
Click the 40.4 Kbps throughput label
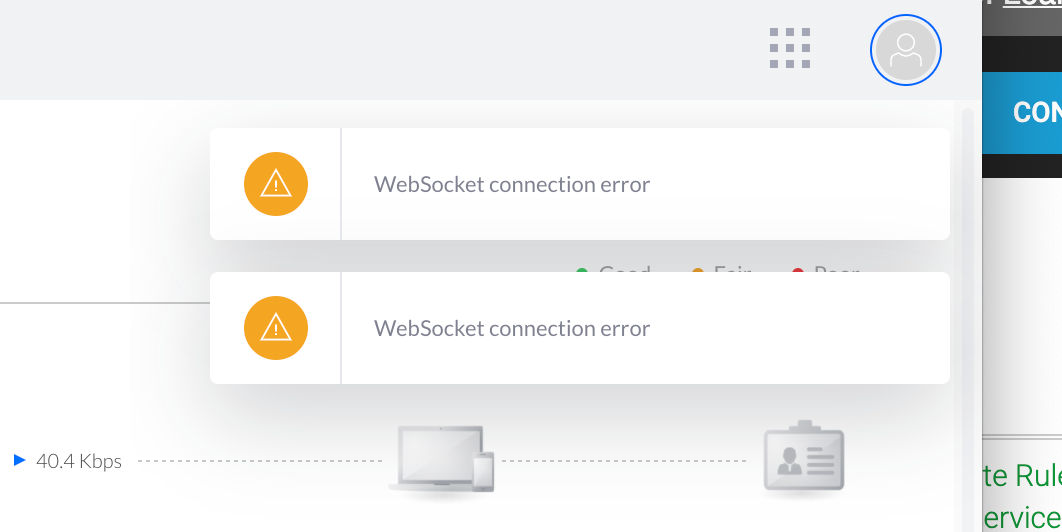(79, 462)
